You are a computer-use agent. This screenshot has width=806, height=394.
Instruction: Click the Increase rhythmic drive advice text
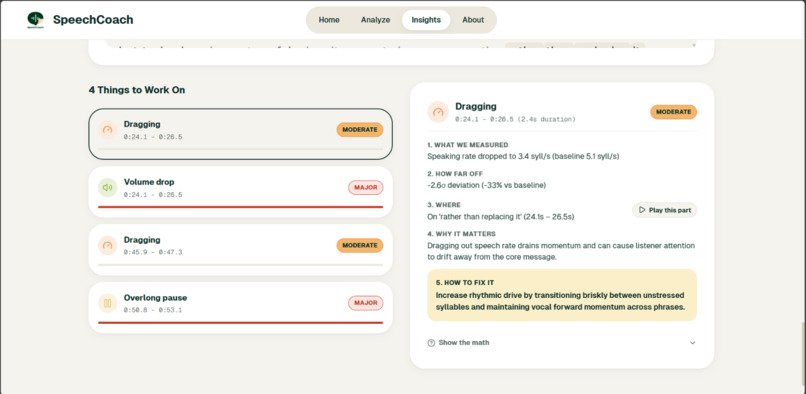(560, 301)
